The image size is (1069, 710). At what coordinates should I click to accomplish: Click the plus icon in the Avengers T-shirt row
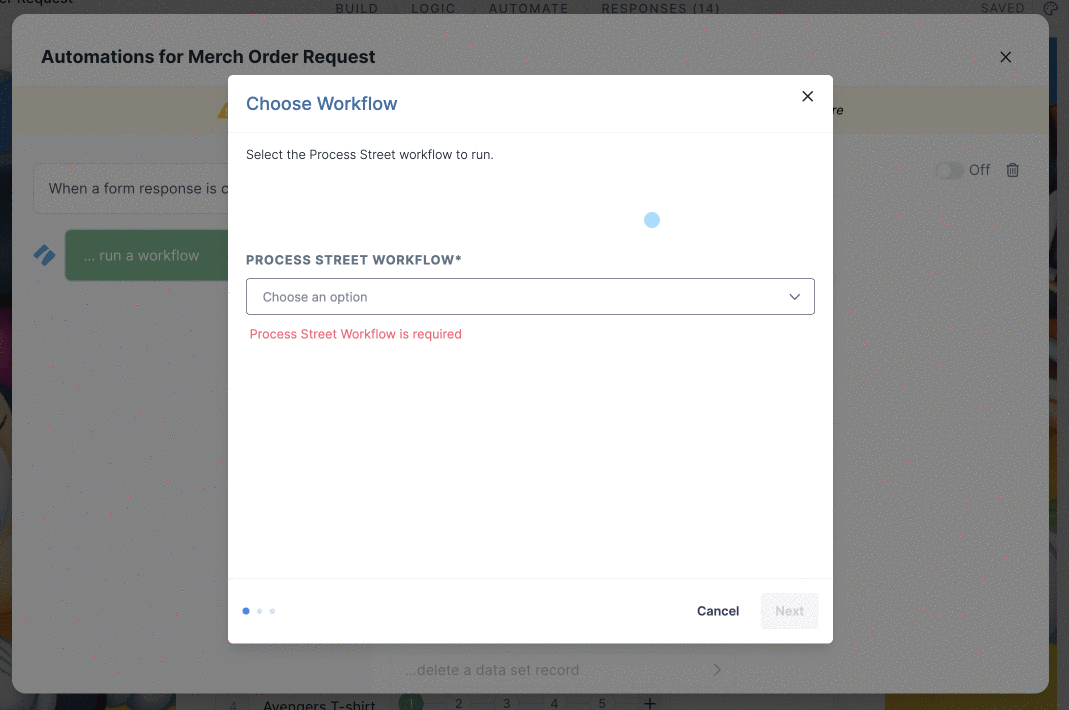650,702
